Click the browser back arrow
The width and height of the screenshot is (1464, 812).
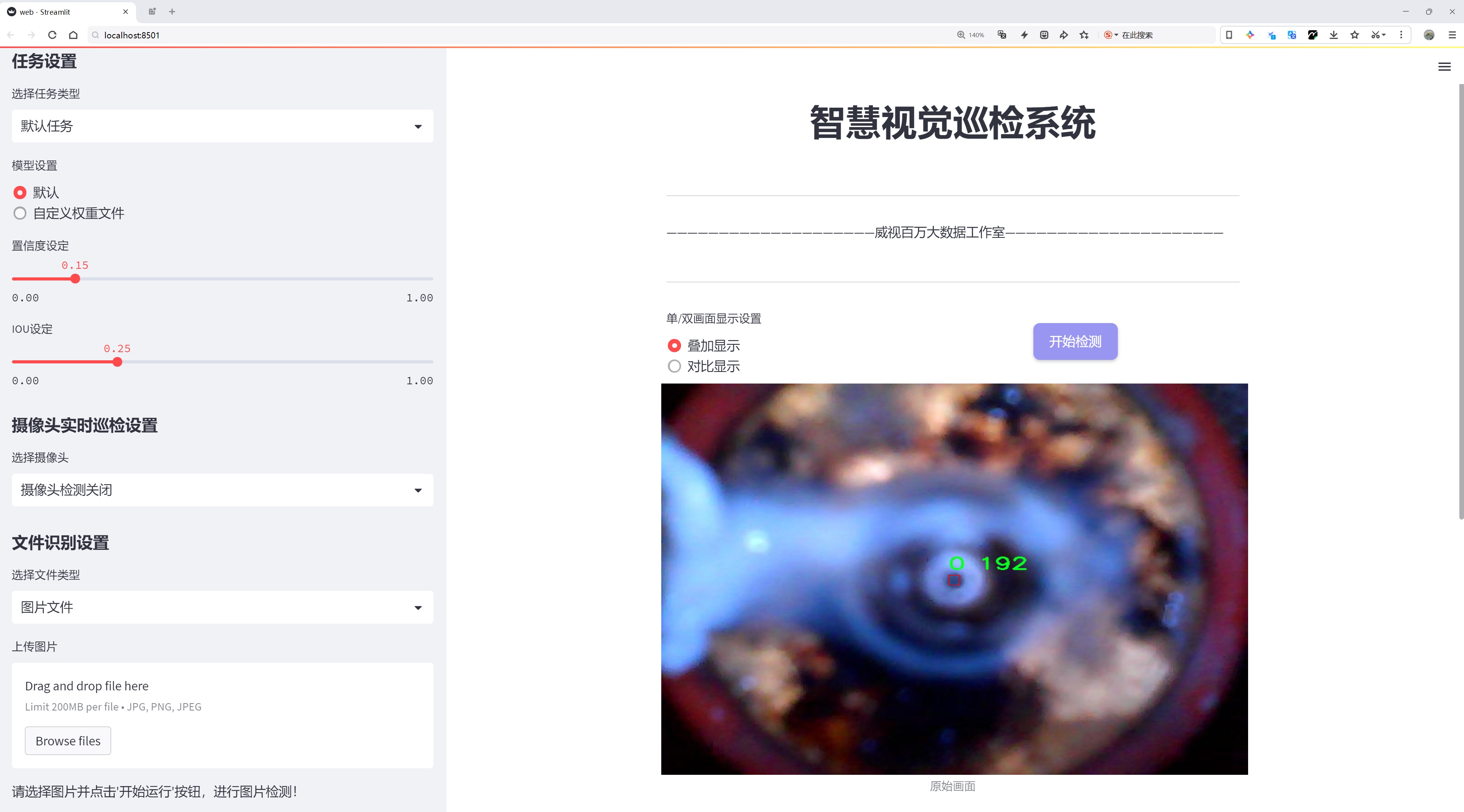(11, 34)
